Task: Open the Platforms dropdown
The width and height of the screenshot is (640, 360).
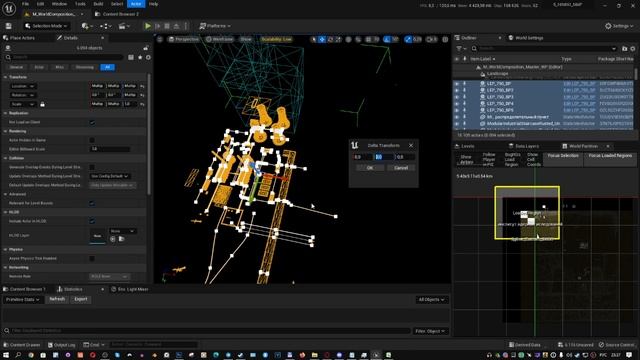Action: click(215, 26)
